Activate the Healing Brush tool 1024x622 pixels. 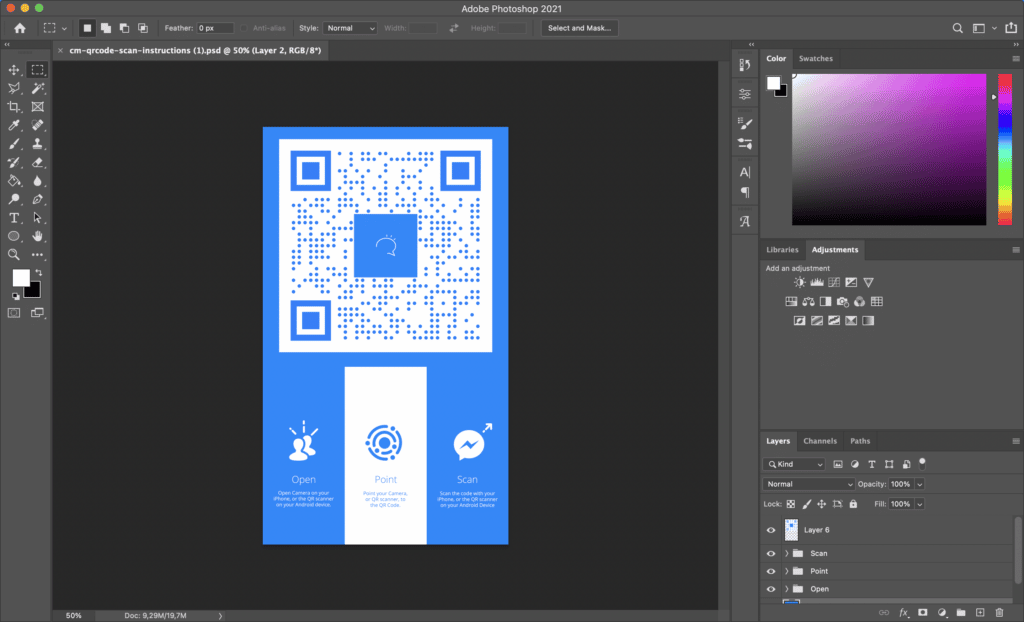tap(37, 123)
